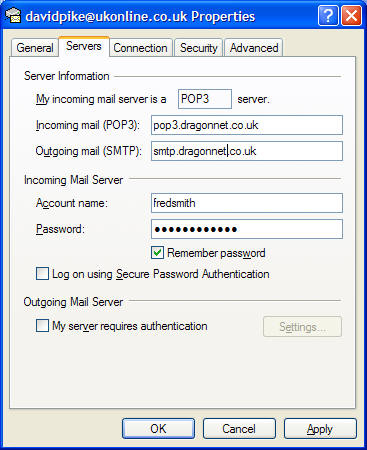This screenshot has width=367, height=450.
Task: Select the Security tab
Action: (x=199, y=48)
